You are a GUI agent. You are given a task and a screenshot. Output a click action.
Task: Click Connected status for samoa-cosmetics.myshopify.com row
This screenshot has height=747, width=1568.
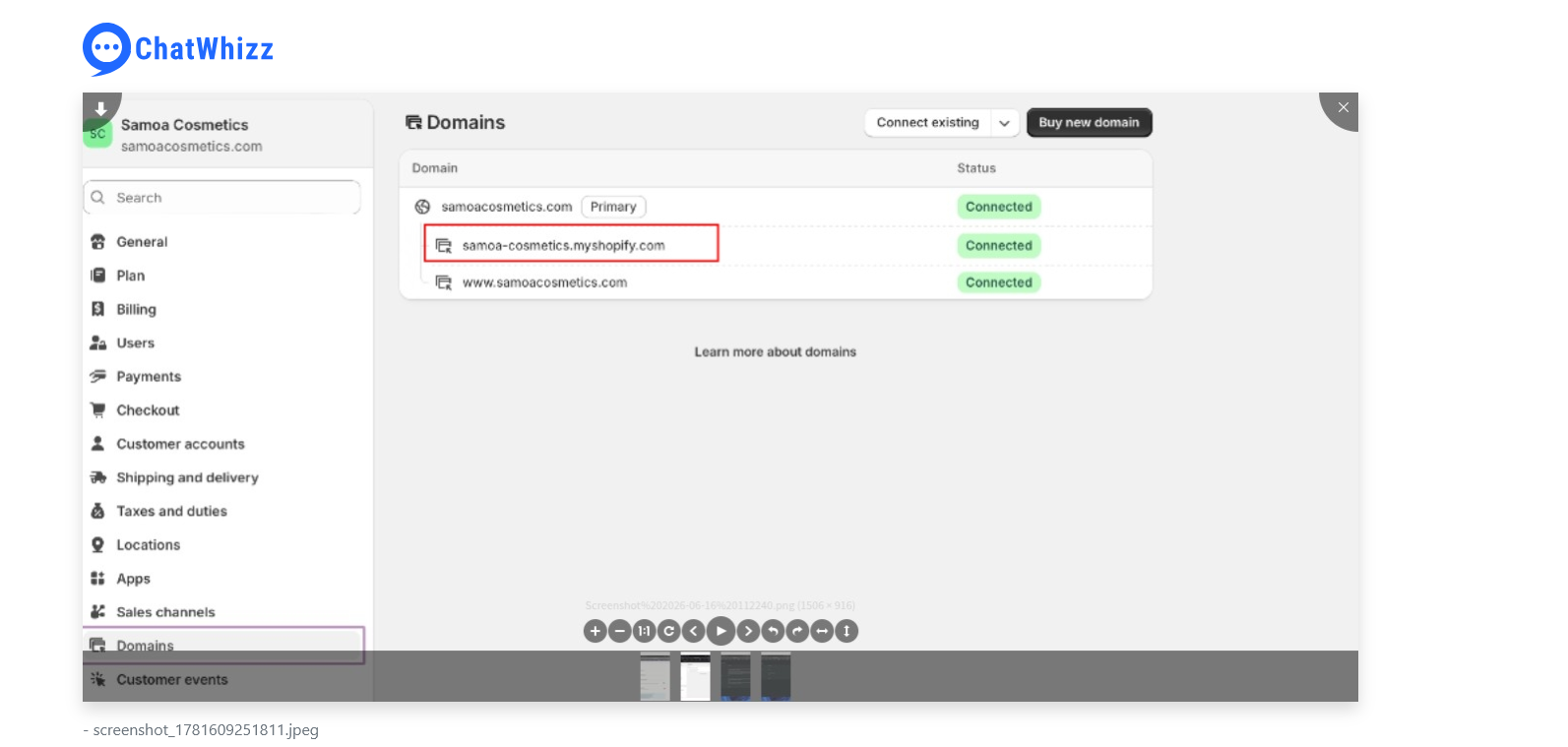click(x=999, y=246)
